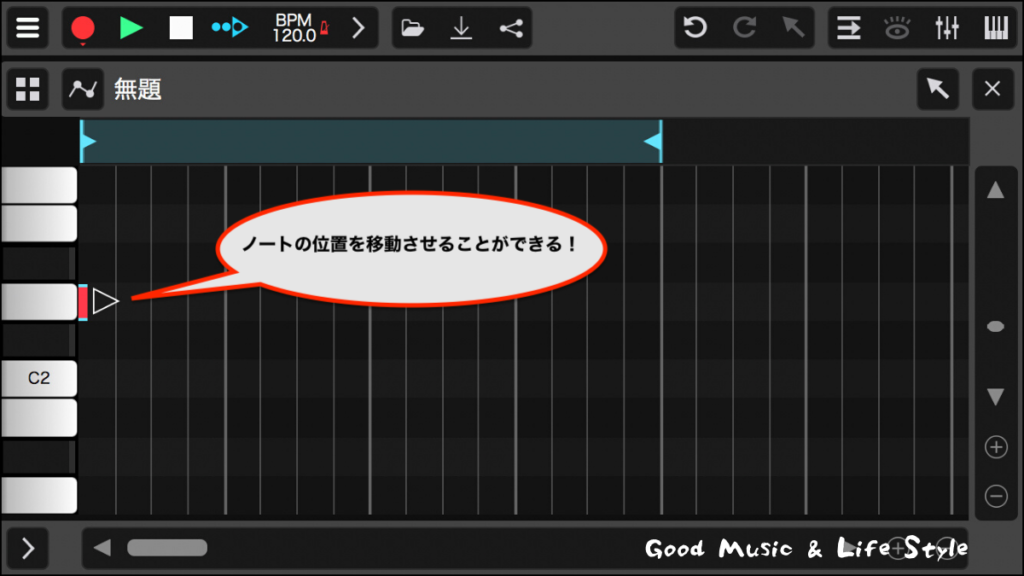Start playback with the green play button
1024x576 pixels.
point(131,28)
